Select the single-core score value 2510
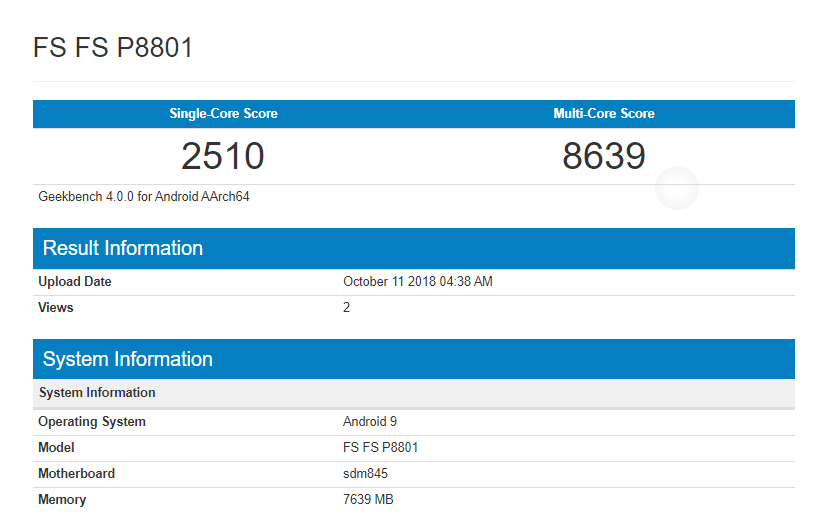 tap(223, 156)
